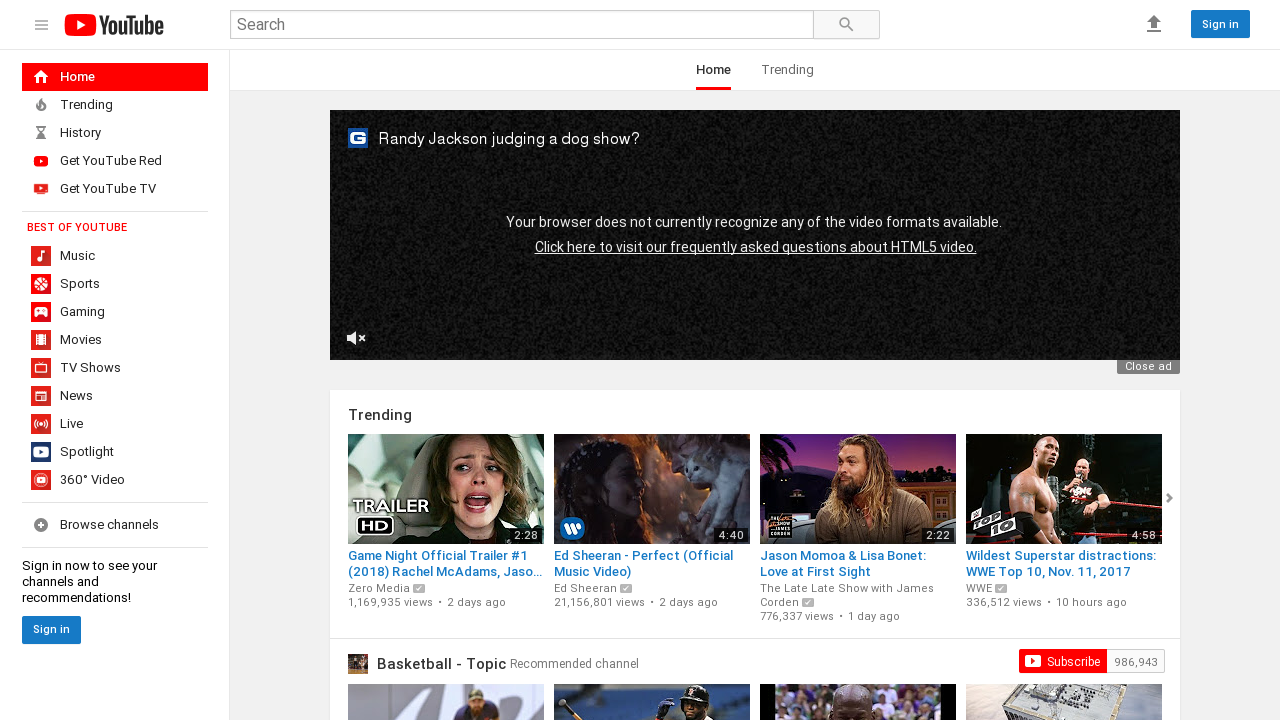The width and height of the screenshot is (1280, 720).
Task: Open History in the sidebar
Action: pyautogui.click(x=115, y=133)
